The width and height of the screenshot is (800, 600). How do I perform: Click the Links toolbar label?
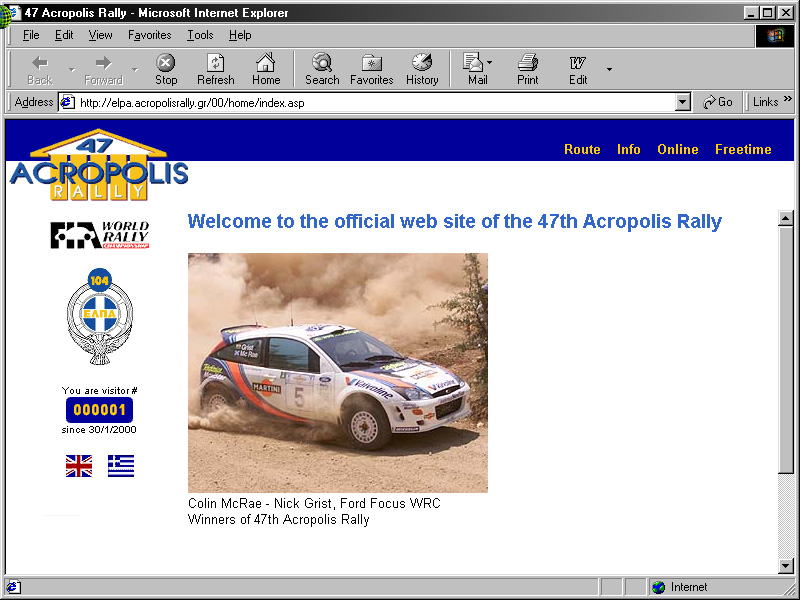(765, 102)
